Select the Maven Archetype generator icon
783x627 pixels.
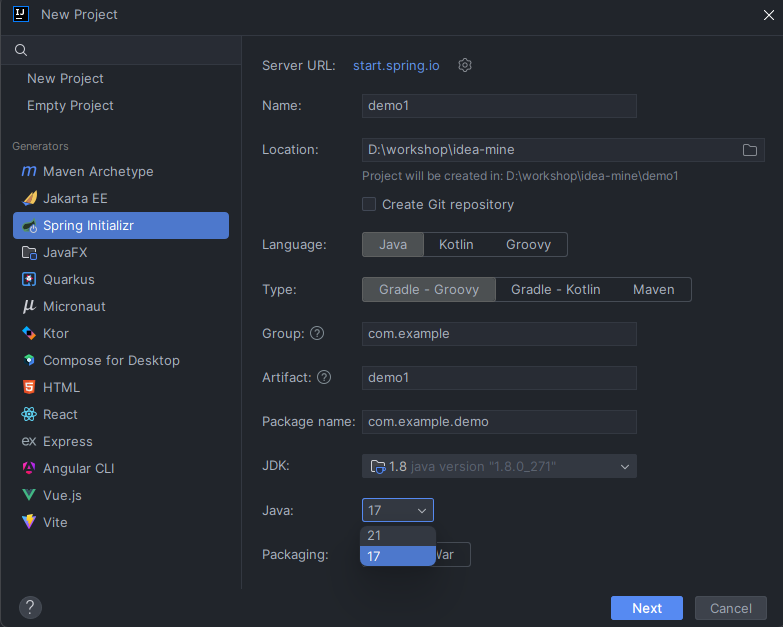(x=30, y=172)
